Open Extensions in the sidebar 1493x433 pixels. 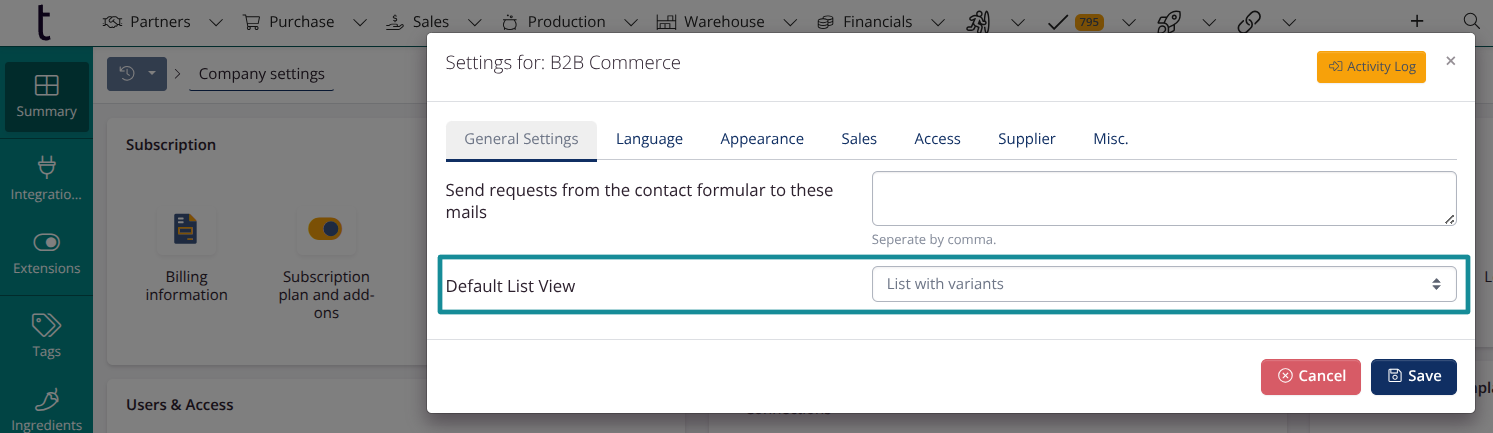click(x=46, y=253)
